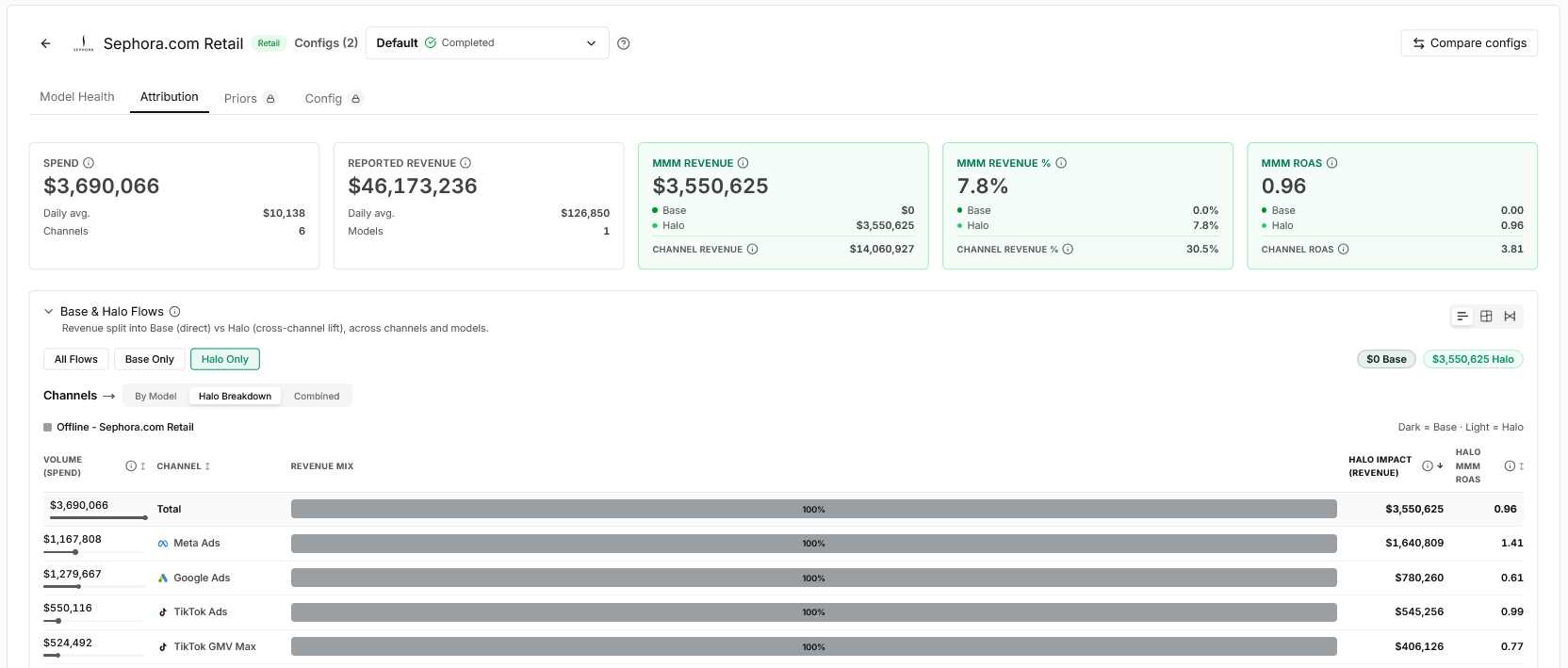
Task: Click Configs (2) label
Action: [326, 43]
